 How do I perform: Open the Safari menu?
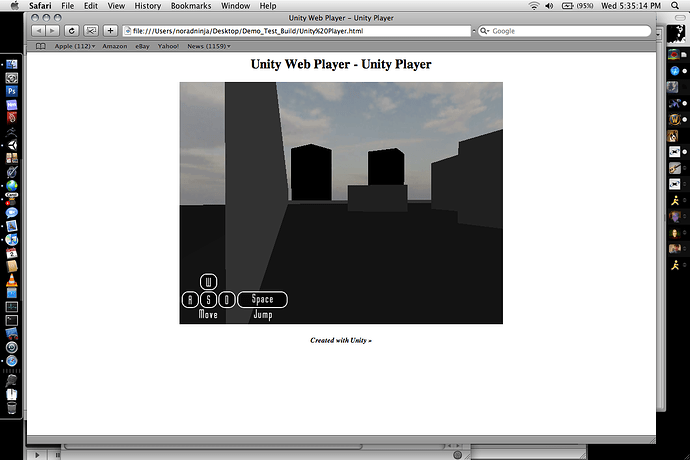click(x=40, y=6)
